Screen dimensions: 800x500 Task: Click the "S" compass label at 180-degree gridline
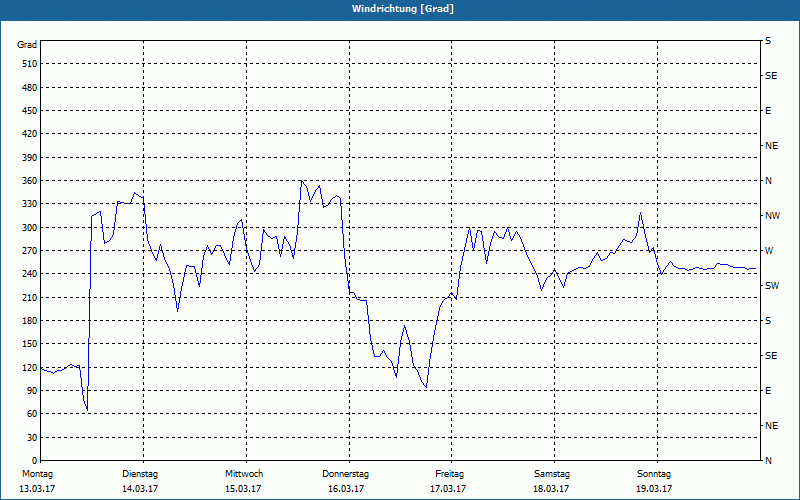point(768,320)
